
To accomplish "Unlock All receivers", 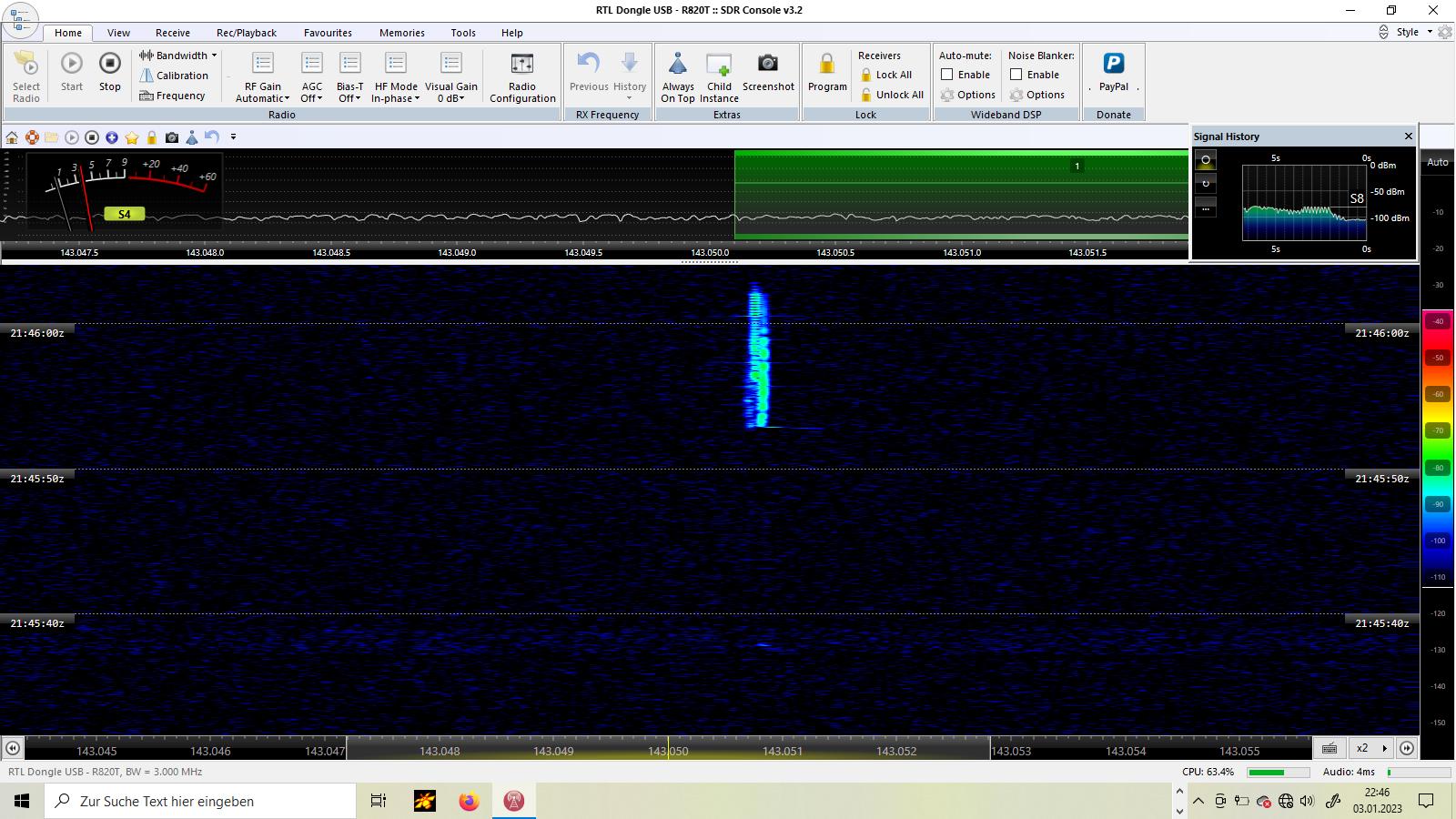I will [x=892, y=95].
